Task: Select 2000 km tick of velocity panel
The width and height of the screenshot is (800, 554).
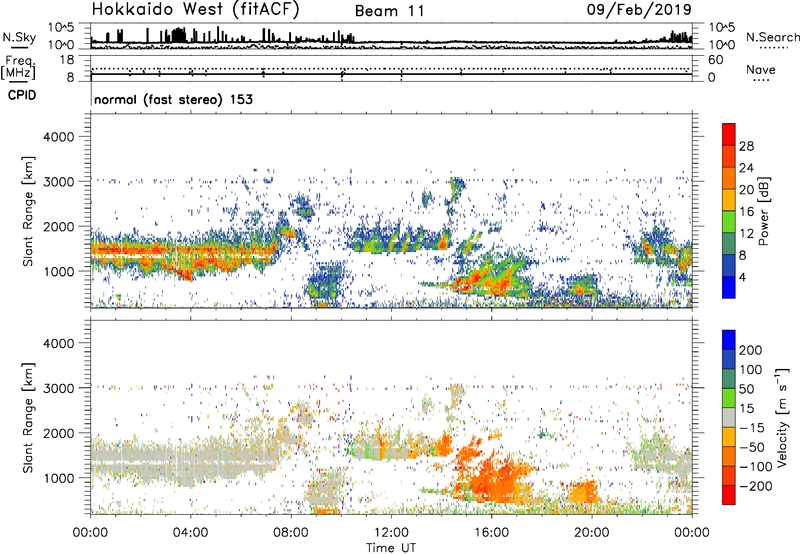Action: tap(58, 433)
